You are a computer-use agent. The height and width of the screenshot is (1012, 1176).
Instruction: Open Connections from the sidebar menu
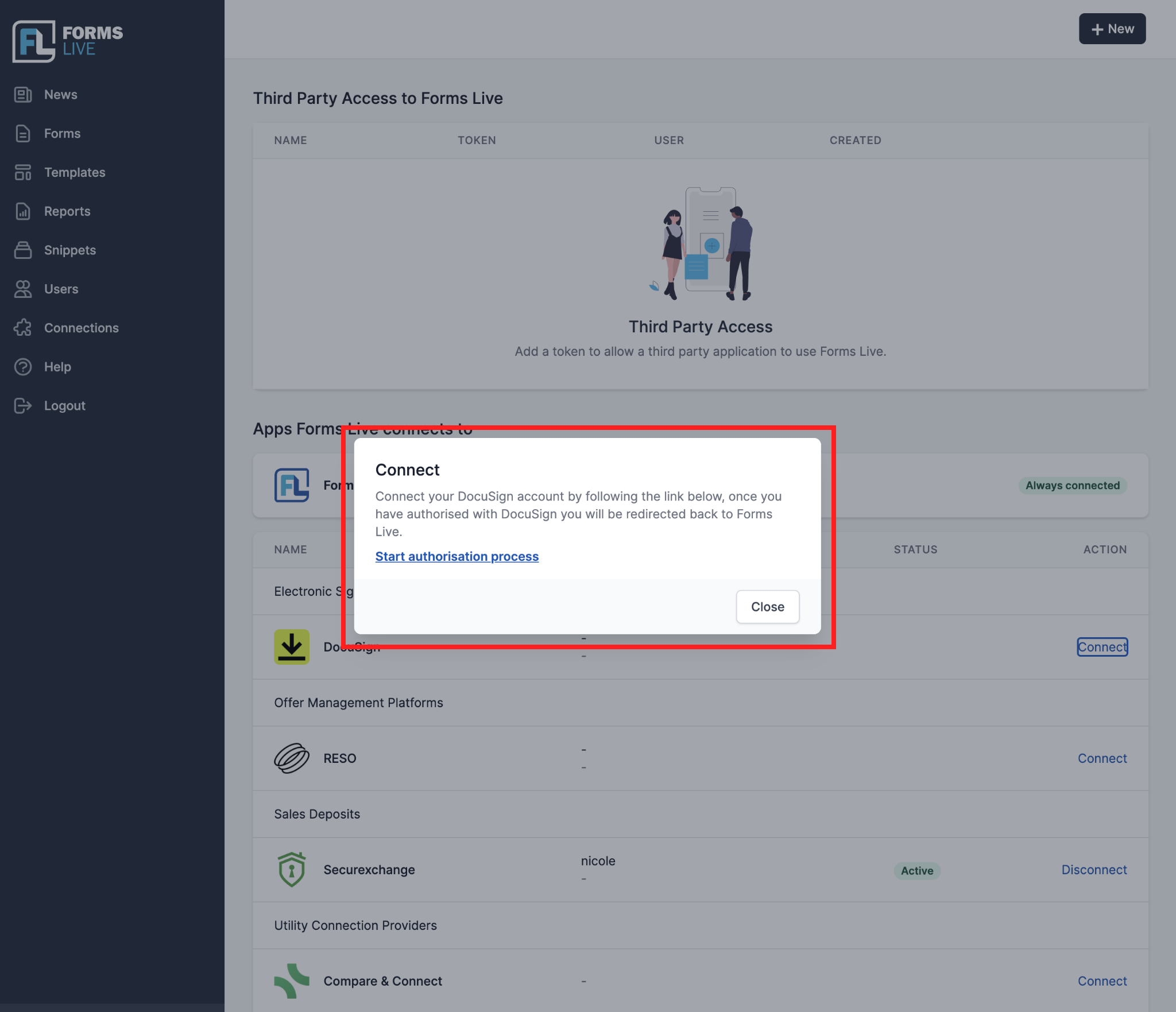pos(82,328)
